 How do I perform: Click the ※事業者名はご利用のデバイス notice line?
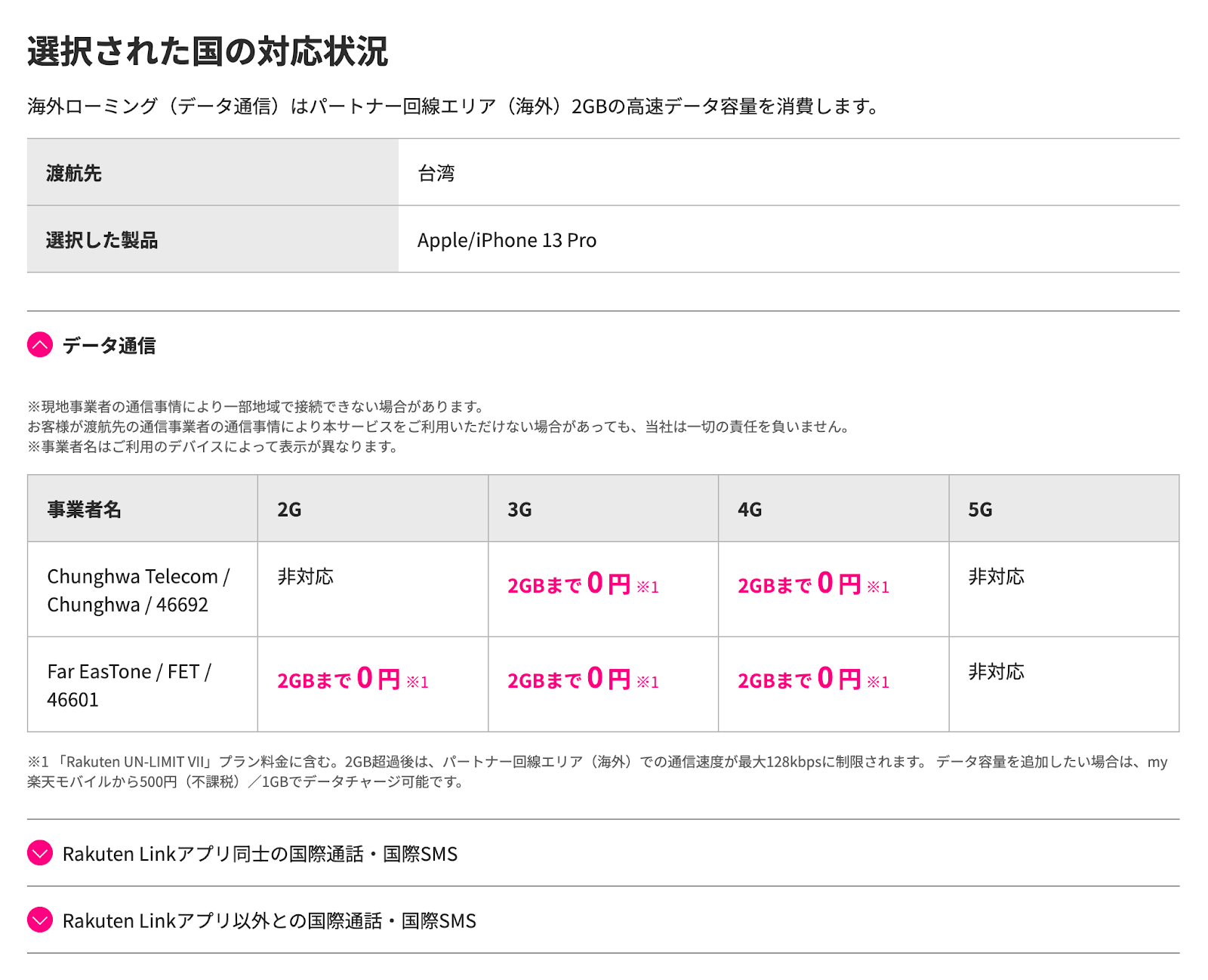pos(213,446)
